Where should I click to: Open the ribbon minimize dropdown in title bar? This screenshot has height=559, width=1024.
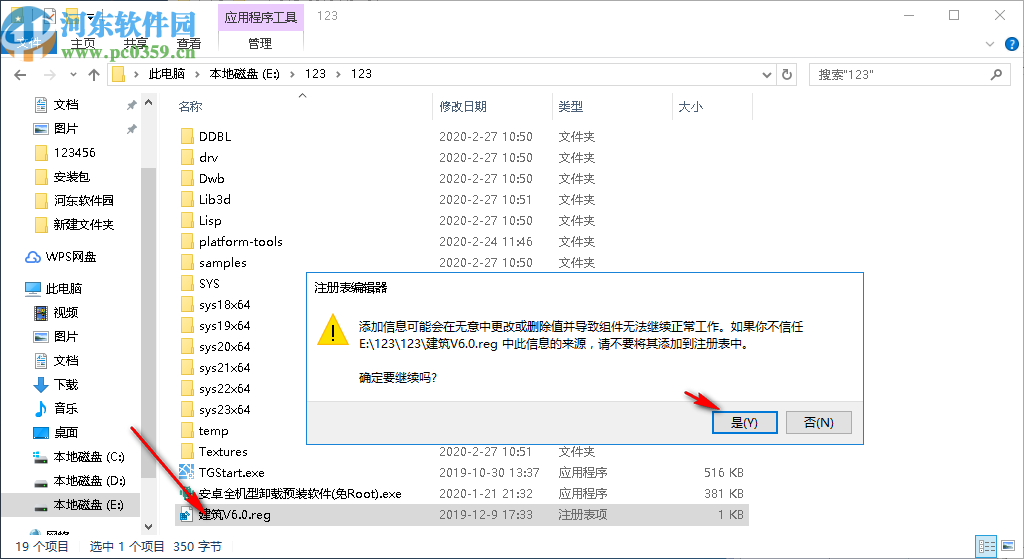pos(91,16)
